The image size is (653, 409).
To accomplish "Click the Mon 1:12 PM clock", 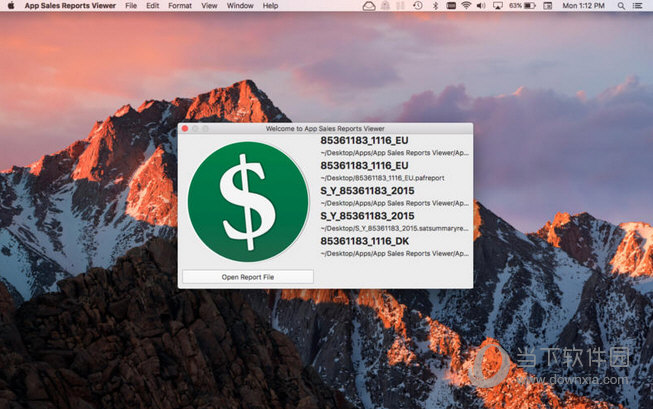I will point(583,6).
